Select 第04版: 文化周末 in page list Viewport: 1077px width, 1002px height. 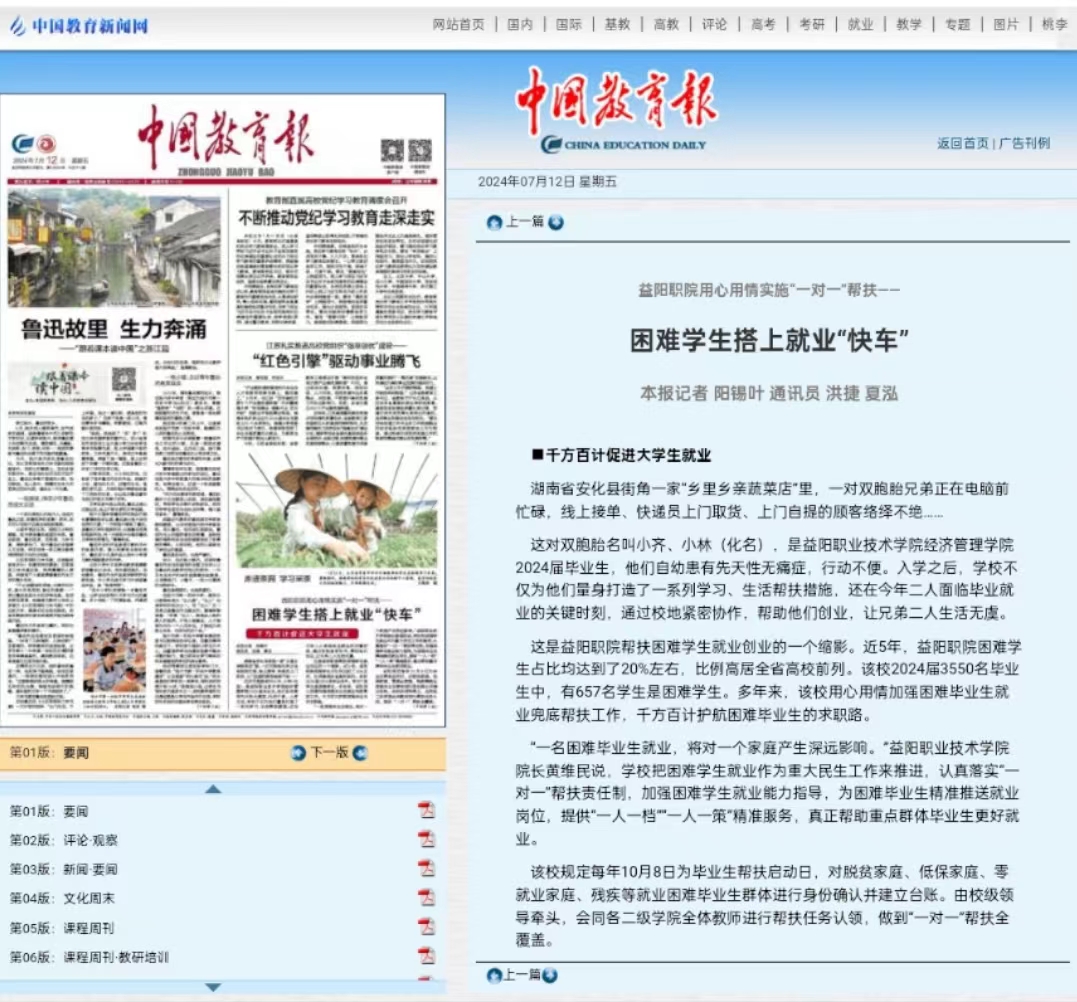[x=62, y=898]
